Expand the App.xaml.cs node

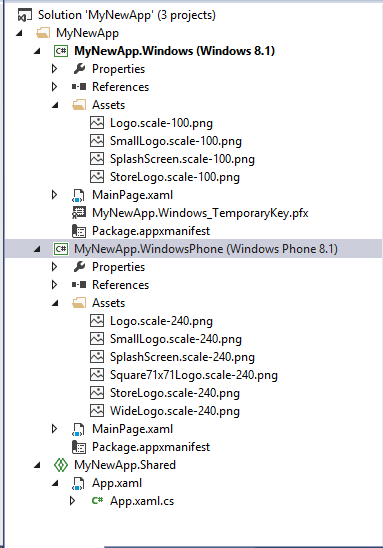[x=72, y=501]
